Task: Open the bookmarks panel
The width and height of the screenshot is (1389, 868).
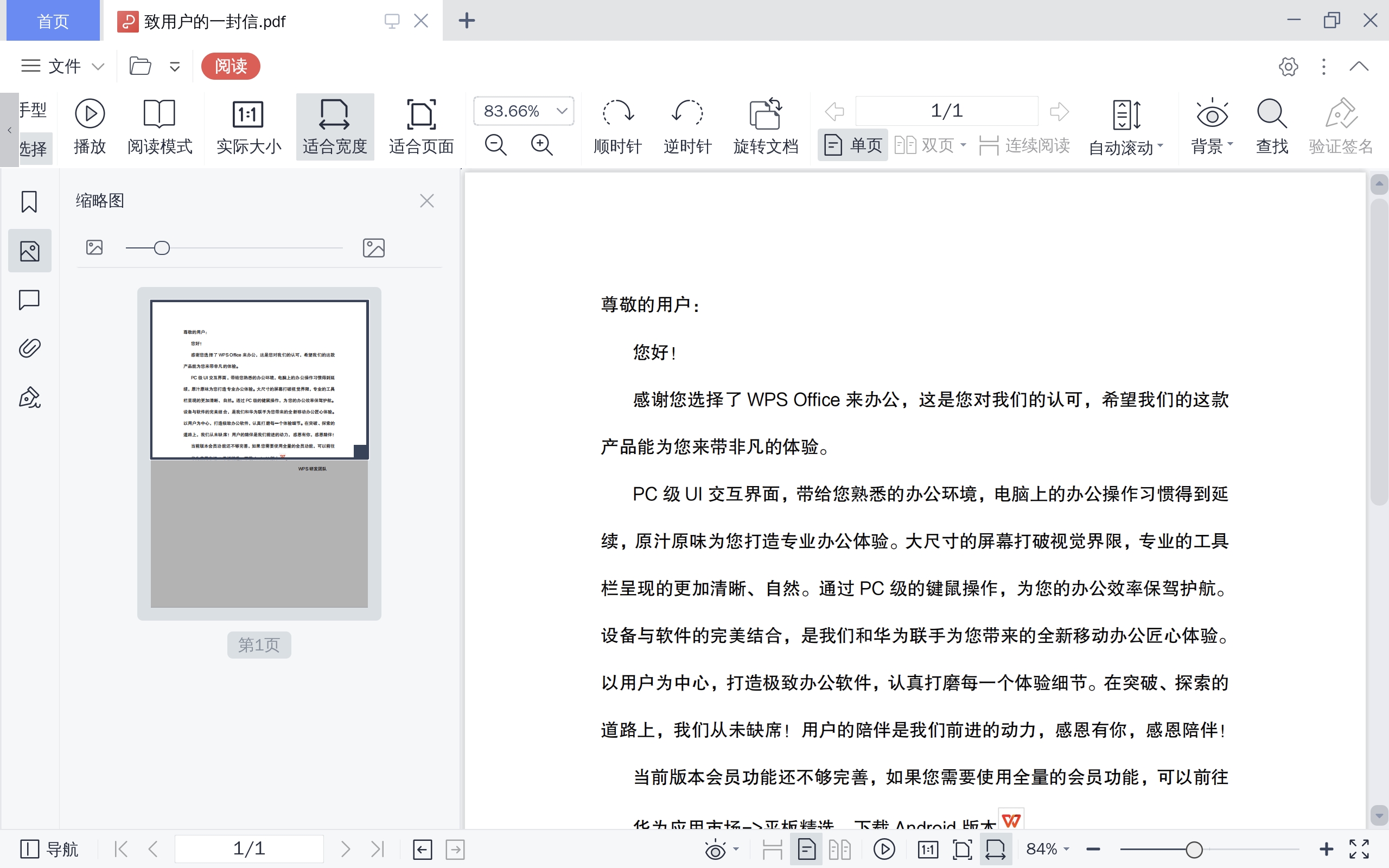Action: point(29,202)
